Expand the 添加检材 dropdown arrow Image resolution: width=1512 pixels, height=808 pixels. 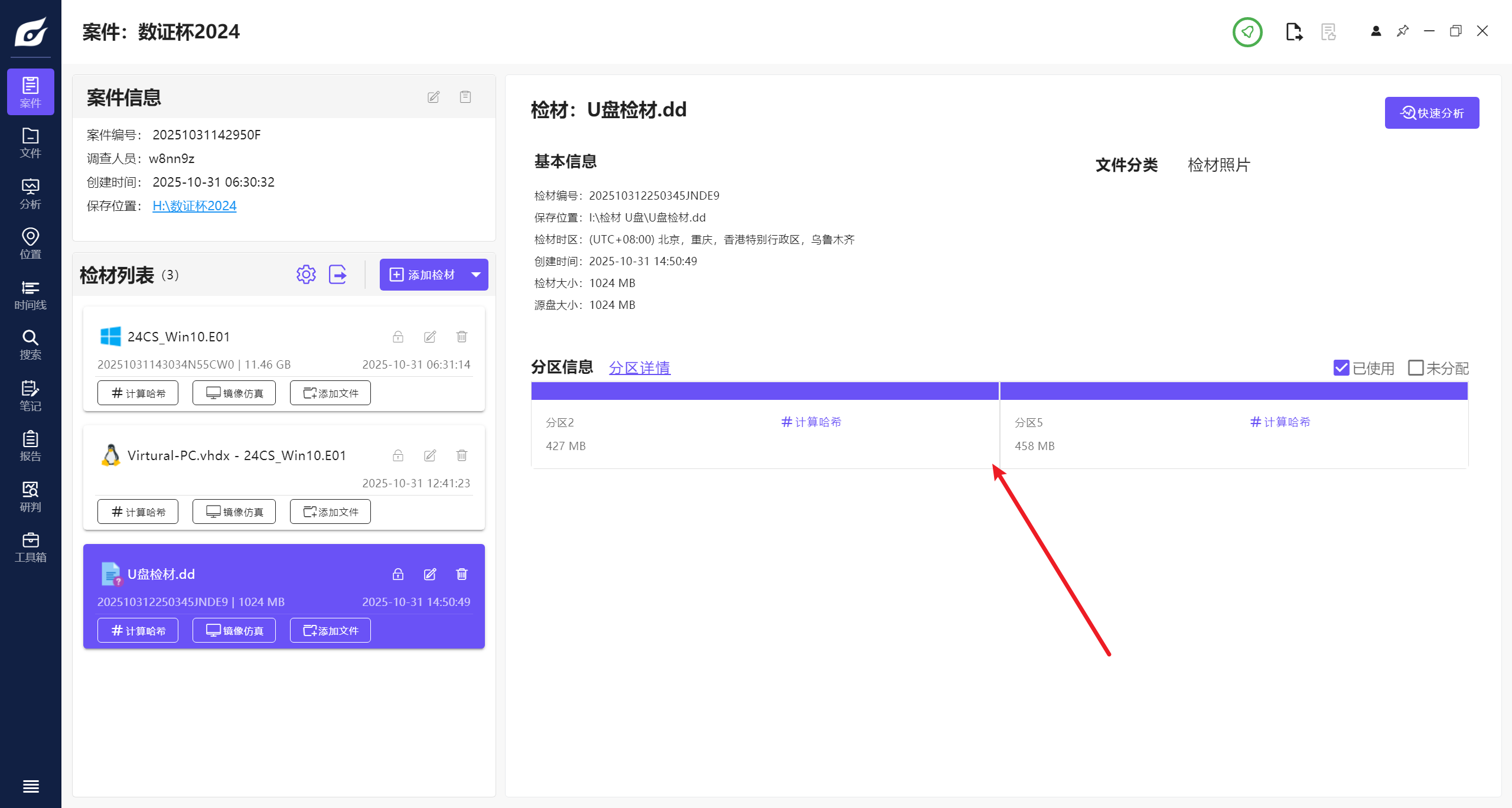pyautogui.click(x=476, y=275)
